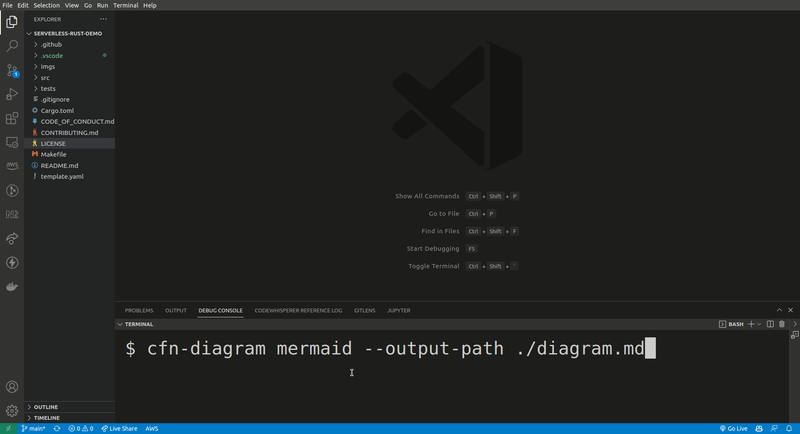Click the notifications bell in status bar
Viewport: 800px width, 434px height.
(x=789, y=429)
